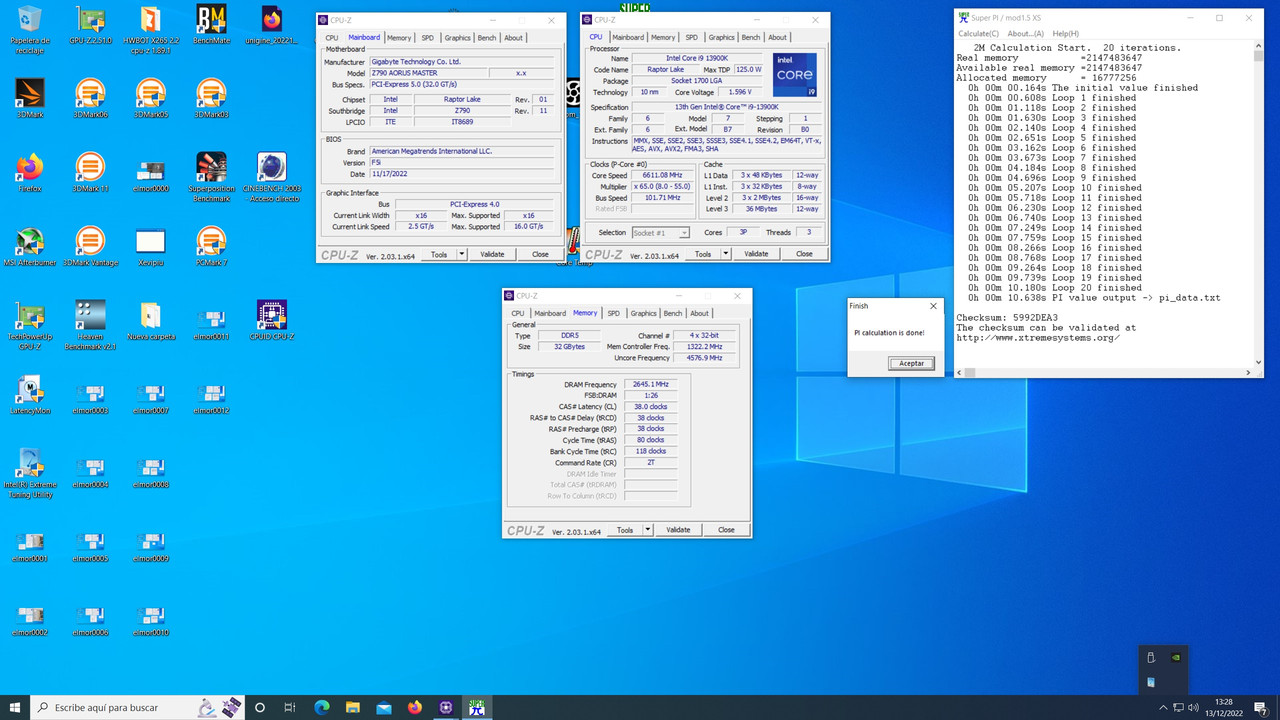
Task: Click Z790 AORUS MASTER model field
Action: tap(428, 73)
